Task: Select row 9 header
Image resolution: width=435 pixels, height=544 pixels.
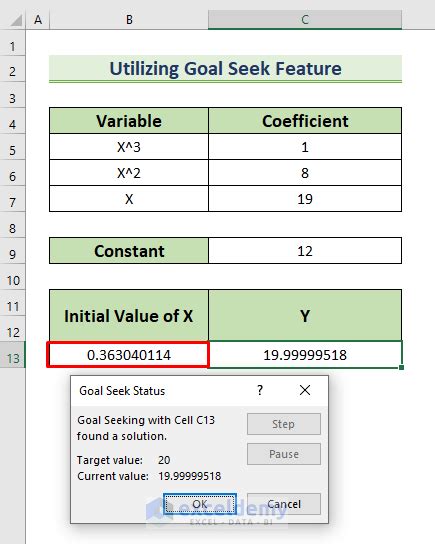Action: coord(13,254)
